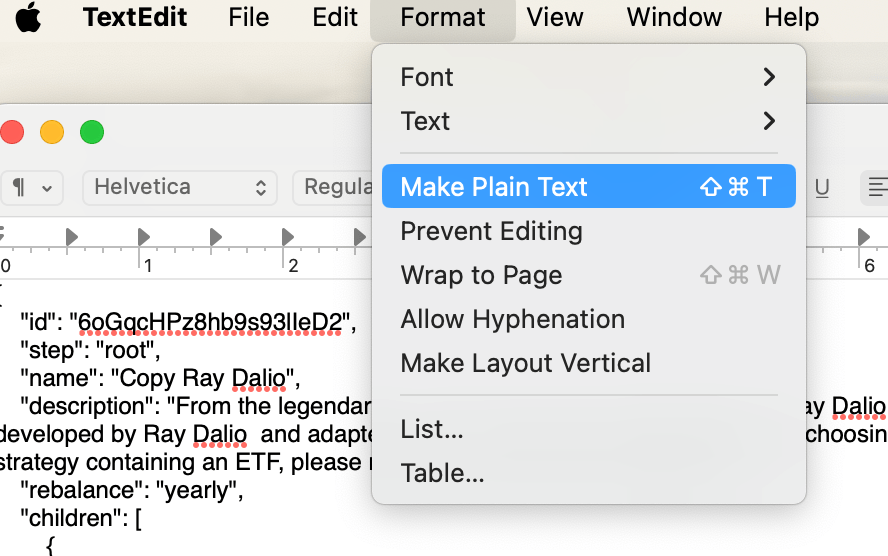Click the "description" text line
The image size is (888, 556).
[196, 406]
